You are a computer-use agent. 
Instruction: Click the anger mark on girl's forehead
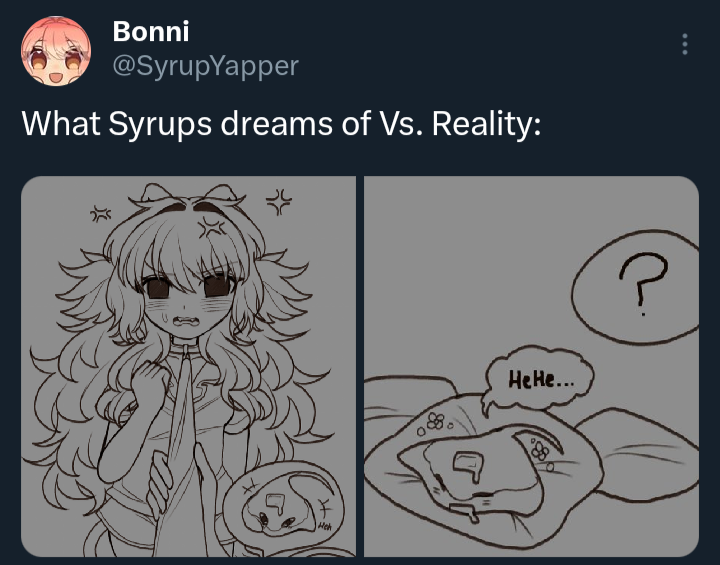click(x=211, y=228)
